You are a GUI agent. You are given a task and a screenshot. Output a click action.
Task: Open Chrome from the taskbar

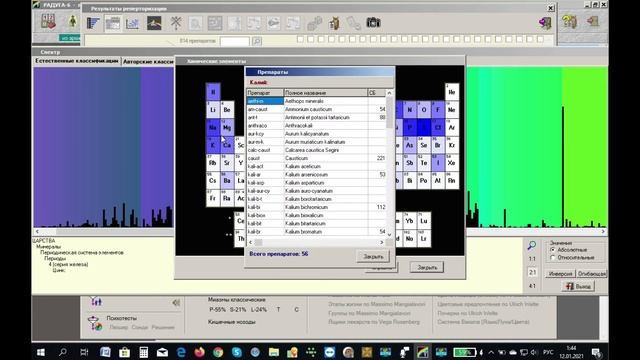click(218, 352)
